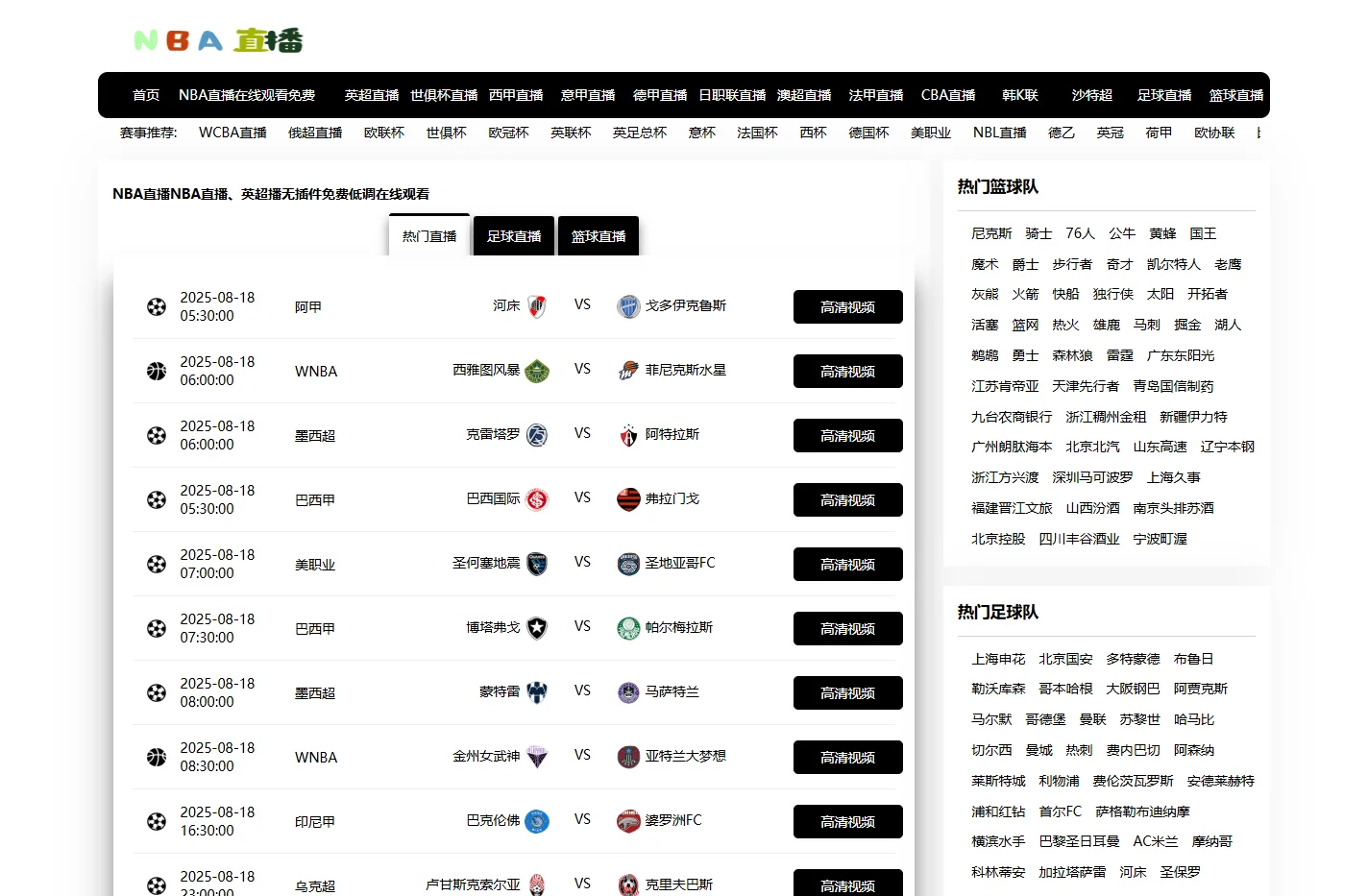The height and width of the screenshot is (896, 1368).
Task: Click basketball icon in 西雅图风暴 WNBA row
Action: pos(157,371)
